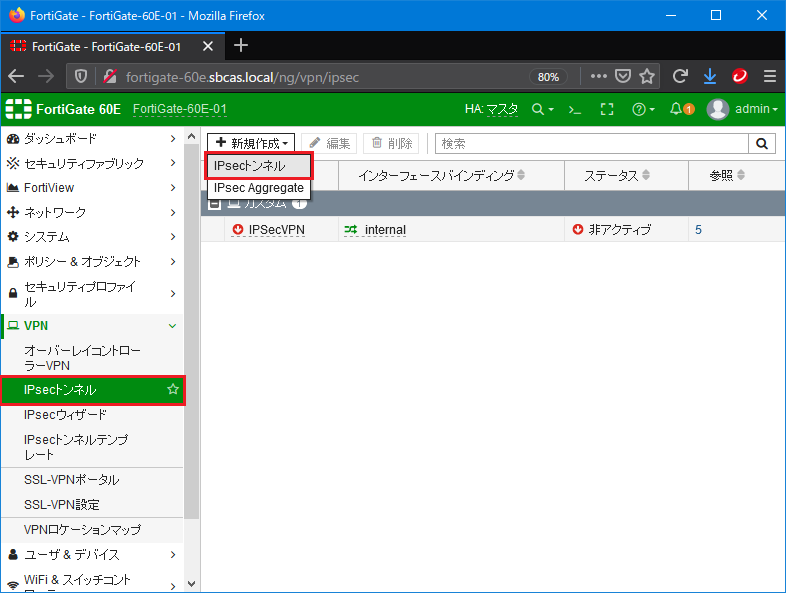Open SSL-VPN設定 page

click(92, 504)
